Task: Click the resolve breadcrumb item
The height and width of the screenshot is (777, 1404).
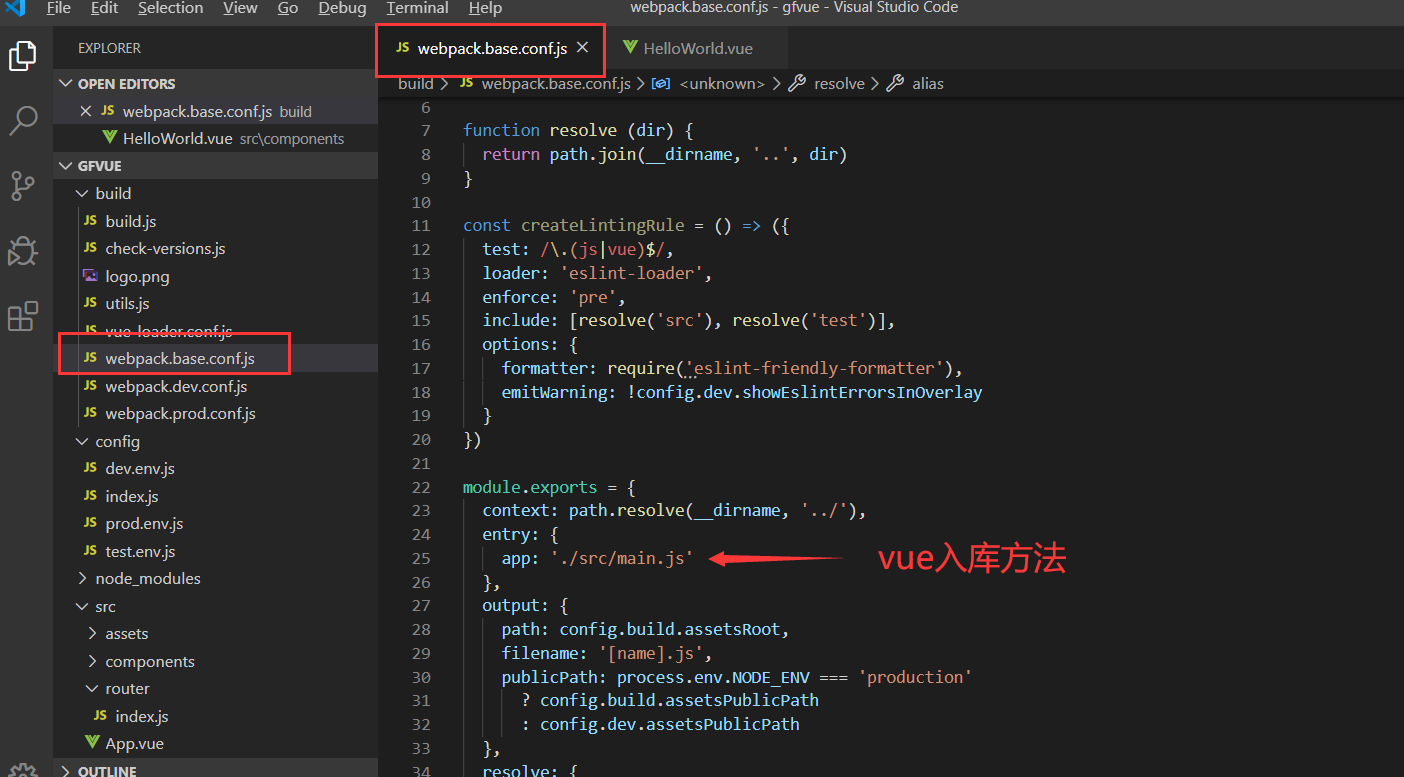Action: point(839,84)
